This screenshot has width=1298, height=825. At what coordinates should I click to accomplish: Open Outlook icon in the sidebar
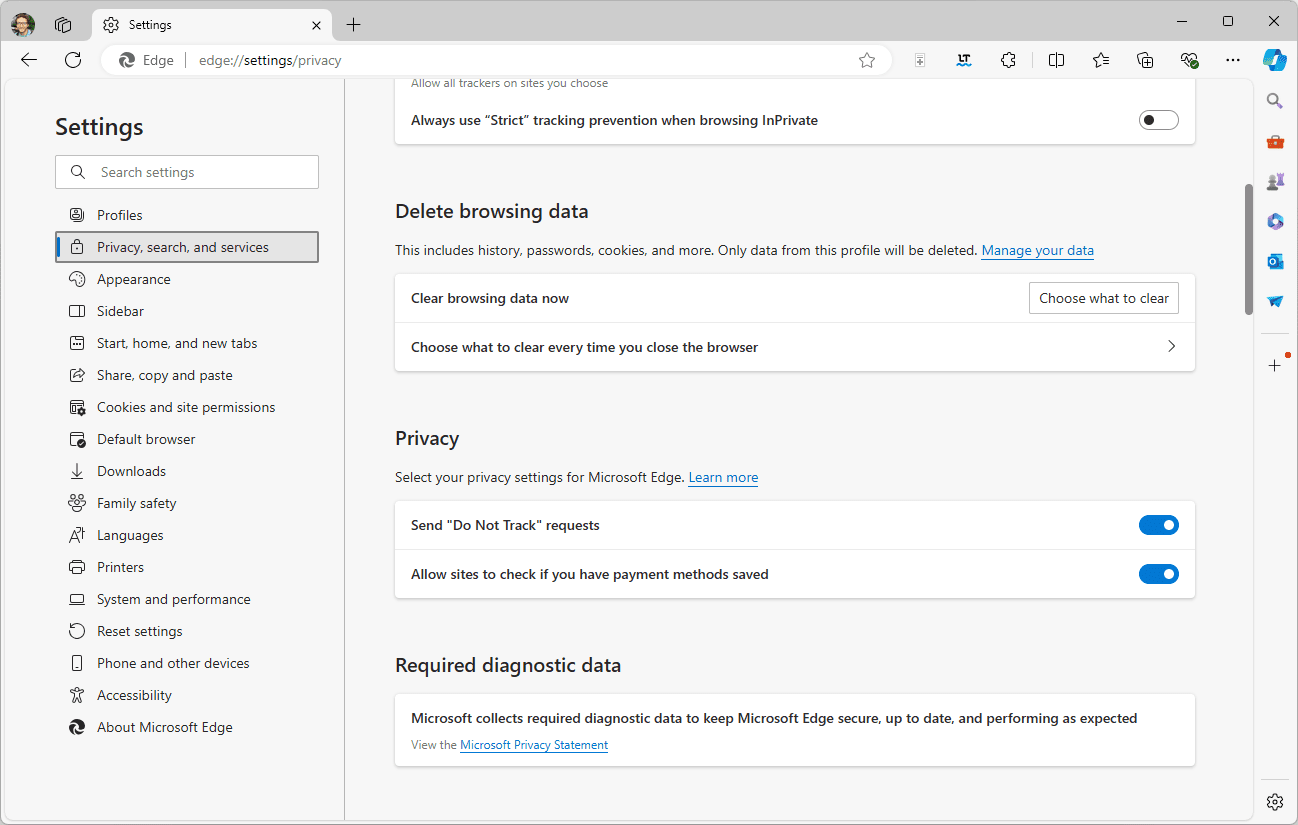1275,261
